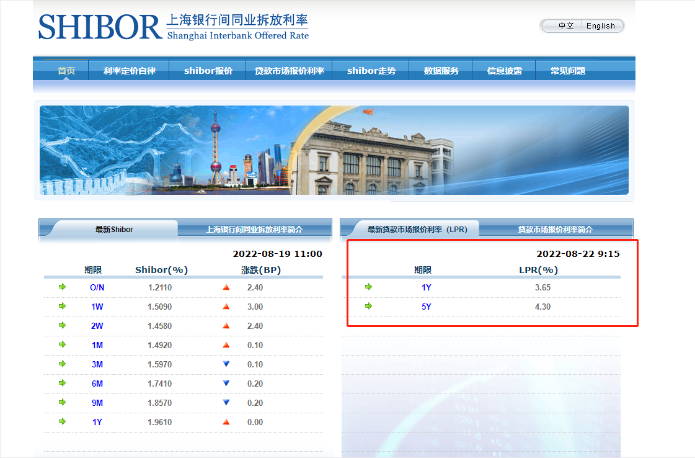Click the Shibor 1Y change value 0.00
The width and height of the screenshot is (695, 458).
[x=255, y=422]
